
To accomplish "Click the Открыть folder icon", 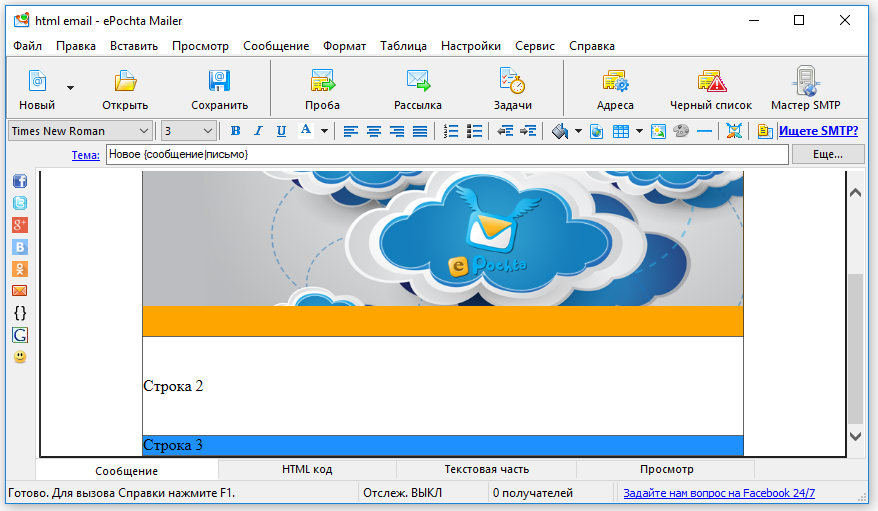I will click(125, 81).
